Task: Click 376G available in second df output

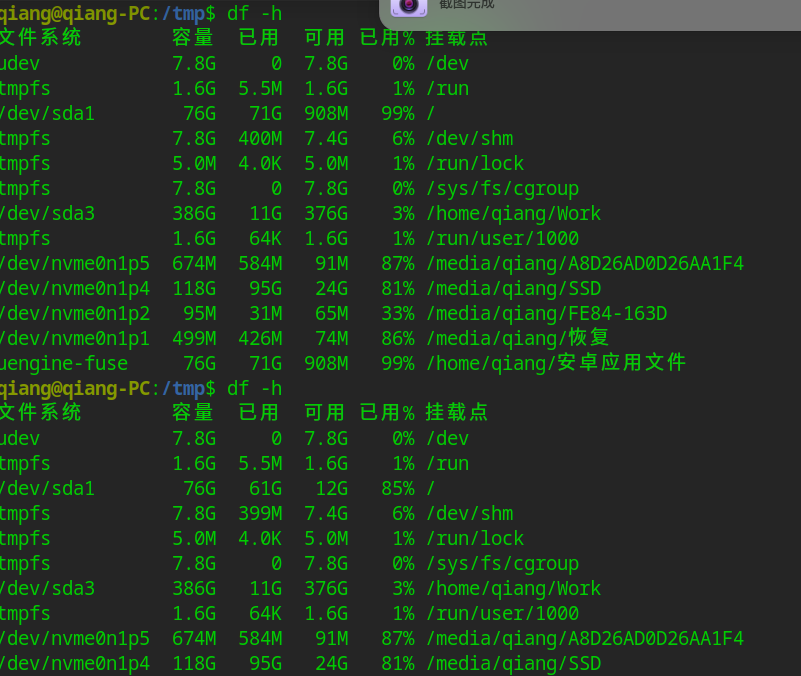Action: pos(326,589)
